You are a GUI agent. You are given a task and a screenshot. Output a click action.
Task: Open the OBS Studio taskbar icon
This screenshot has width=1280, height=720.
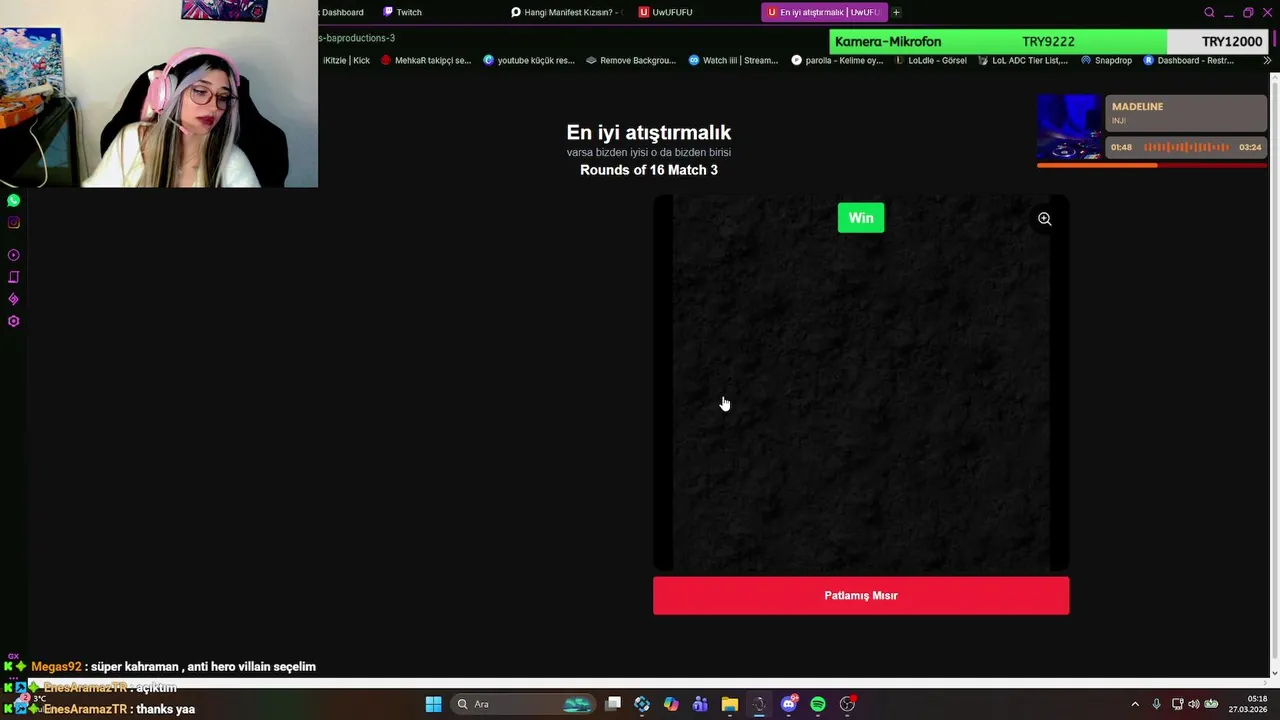point(847,704)
